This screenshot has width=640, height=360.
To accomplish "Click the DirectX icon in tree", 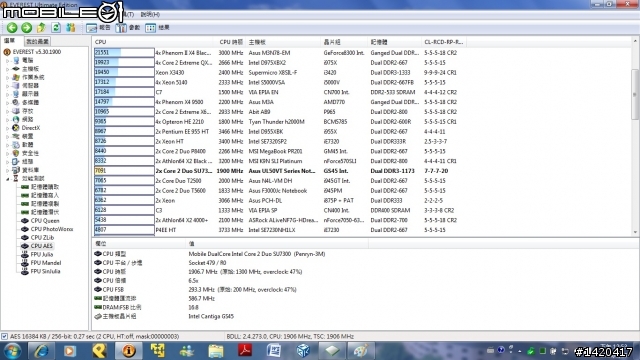I will tap(16, 128).
